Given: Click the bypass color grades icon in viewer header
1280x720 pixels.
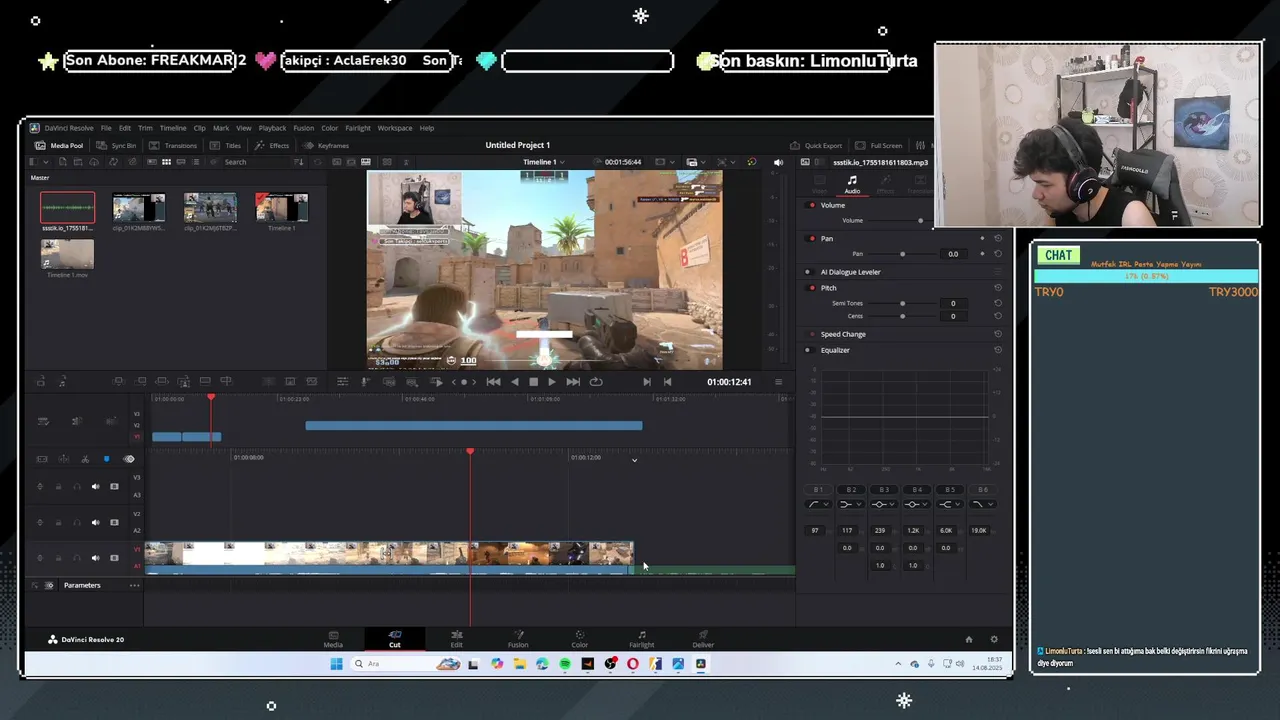Looking at the screenshot, I should pos(752,162).
